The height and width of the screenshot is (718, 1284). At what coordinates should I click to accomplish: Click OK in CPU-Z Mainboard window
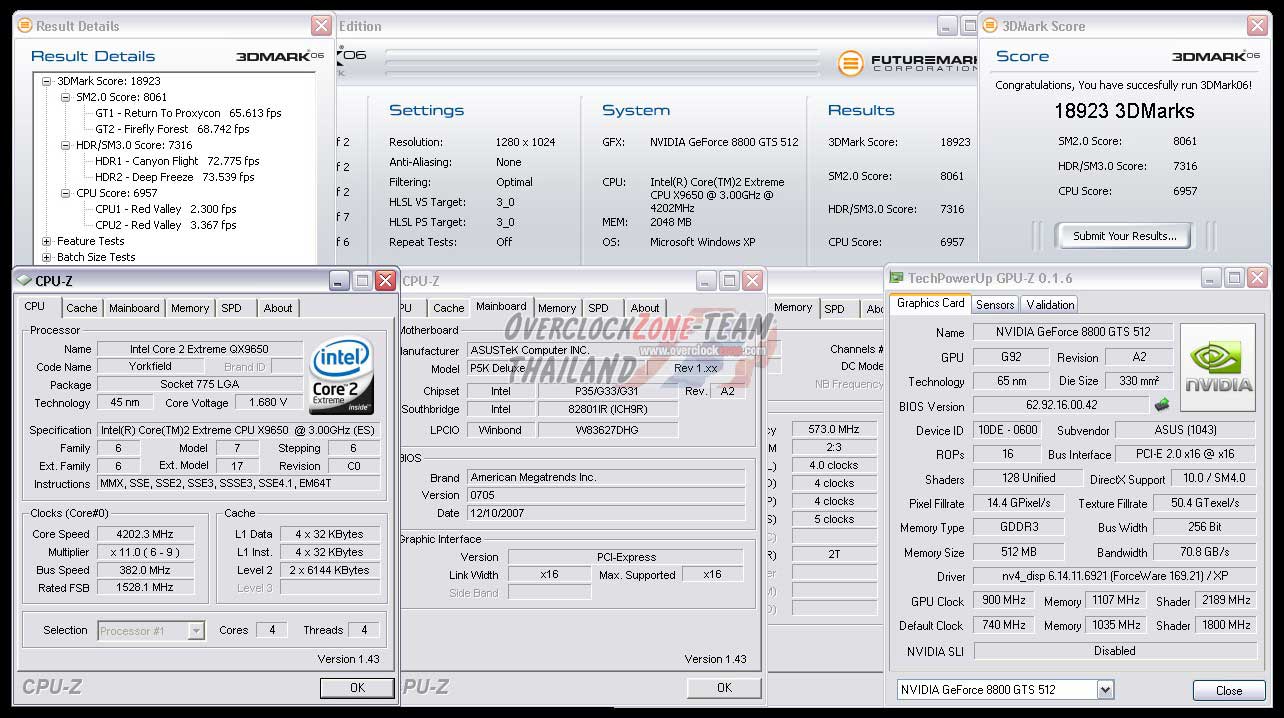(x=724, y=688)
